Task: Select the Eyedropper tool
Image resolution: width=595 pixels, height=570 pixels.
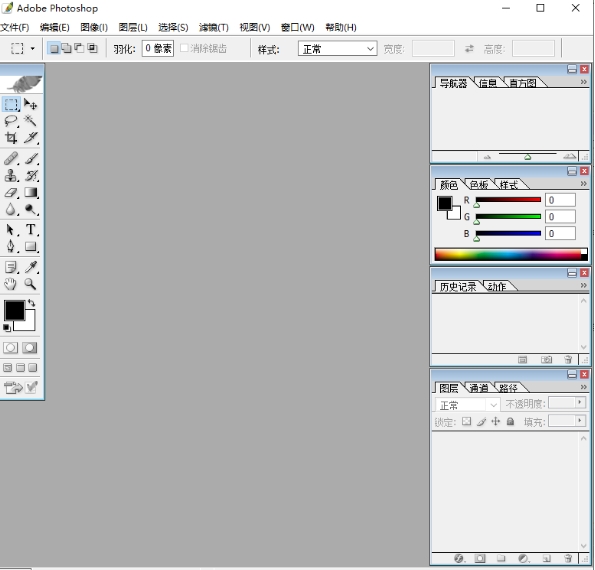Action: (x=31, y=267)
